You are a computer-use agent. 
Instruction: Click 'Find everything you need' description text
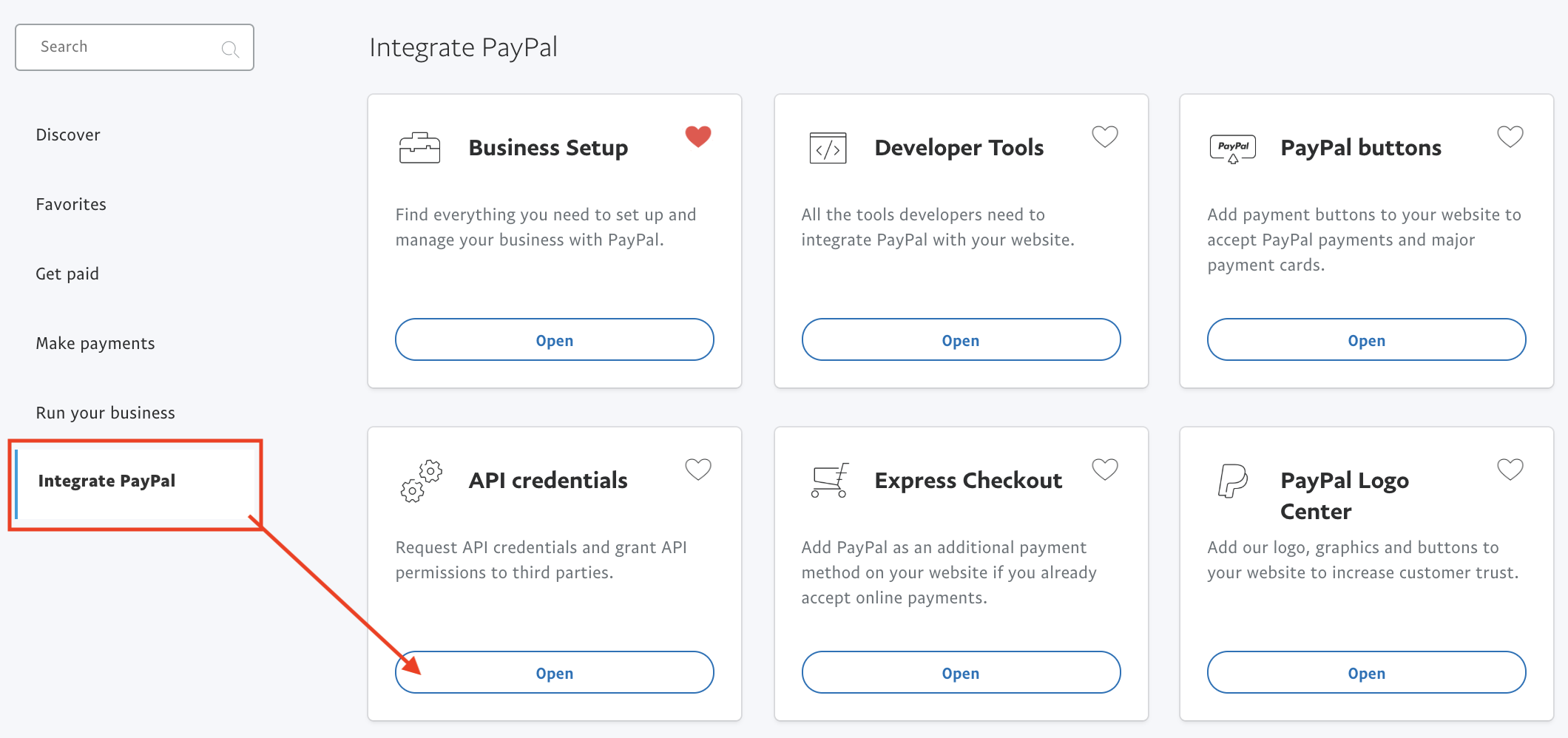tap(546, 227)
